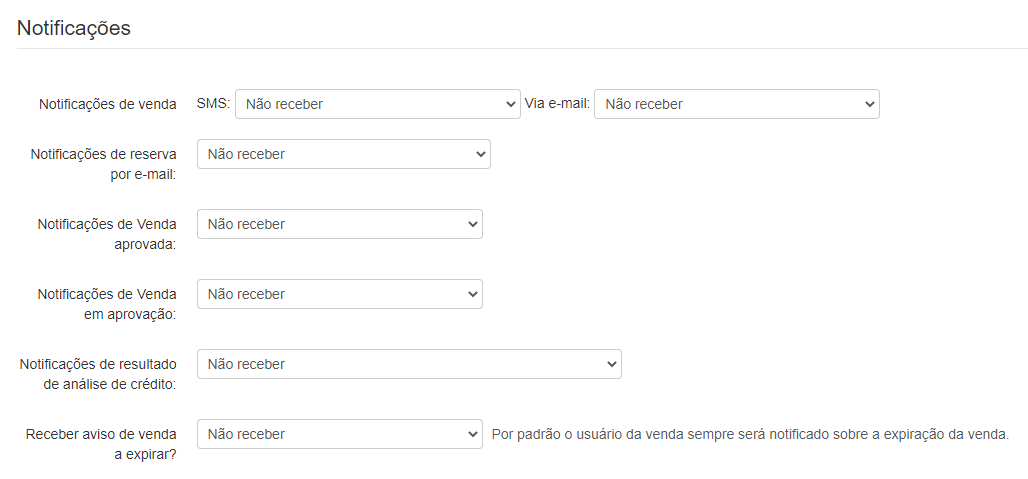Viewport: 1028px width, 479px height.
Task: Click the 'Notificações de reserva por e-mail' label
Action: coord(104,163)
